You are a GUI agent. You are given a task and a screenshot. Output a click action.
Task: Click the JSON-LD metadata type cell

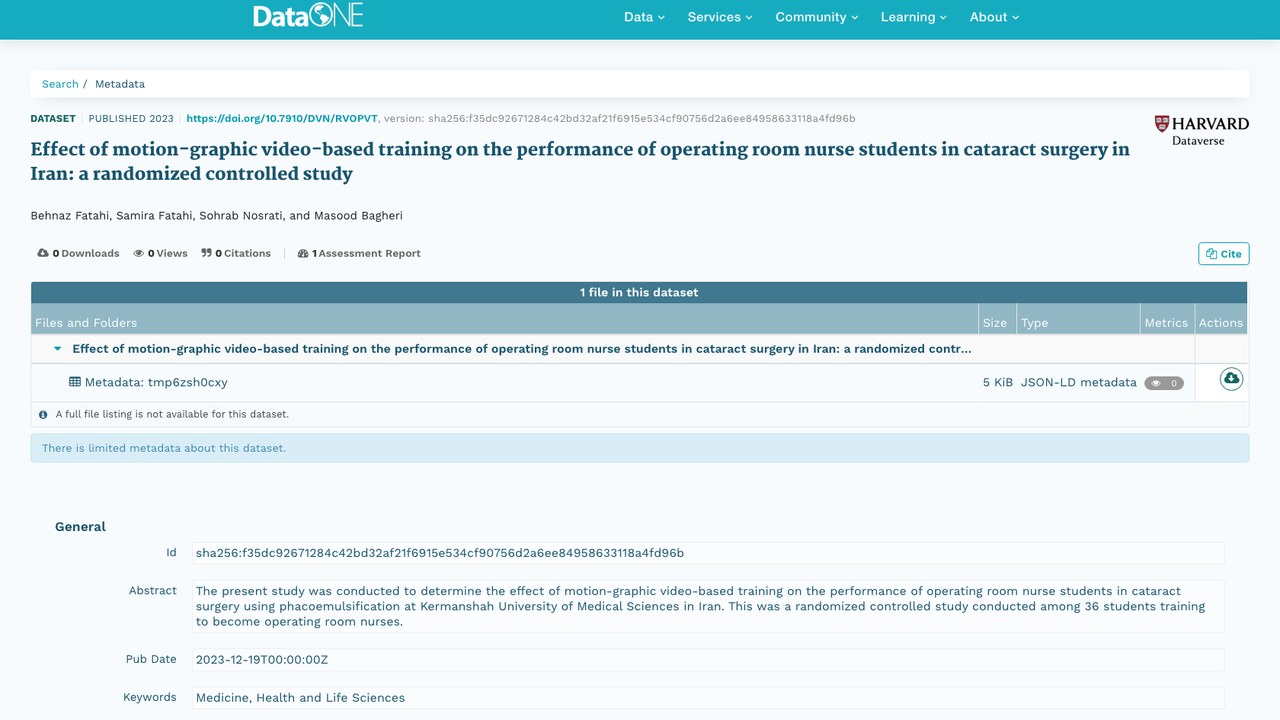[1078, 383]
